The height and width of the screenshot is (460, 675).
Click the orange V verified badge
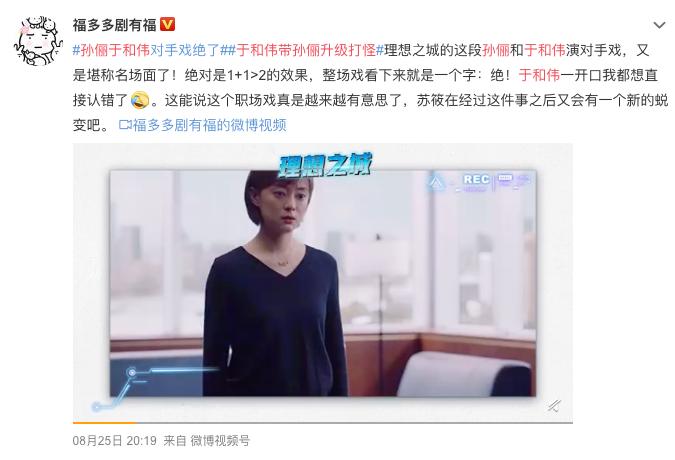click(167, 24)
